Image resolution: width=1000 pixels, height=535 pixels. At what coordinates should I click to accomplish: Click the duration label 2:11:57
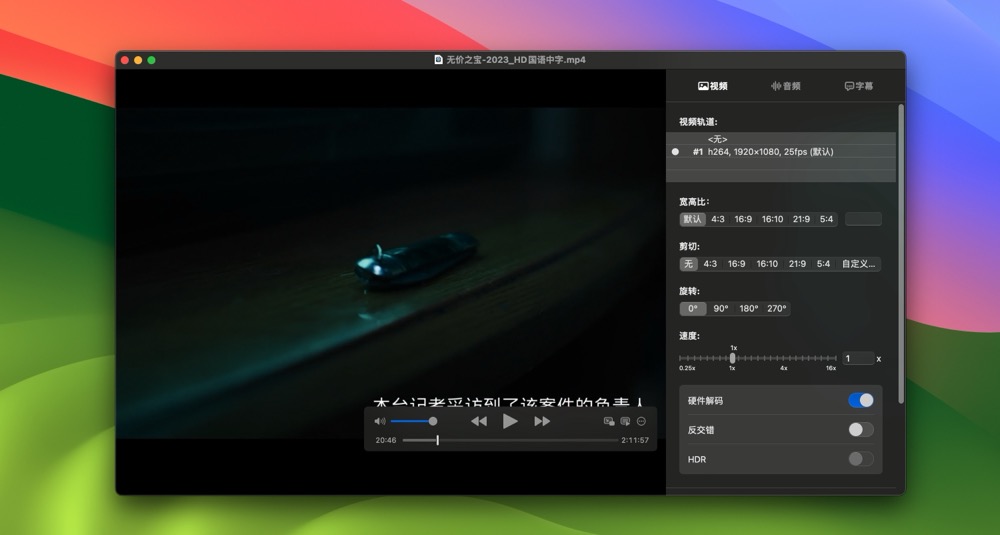635,440
